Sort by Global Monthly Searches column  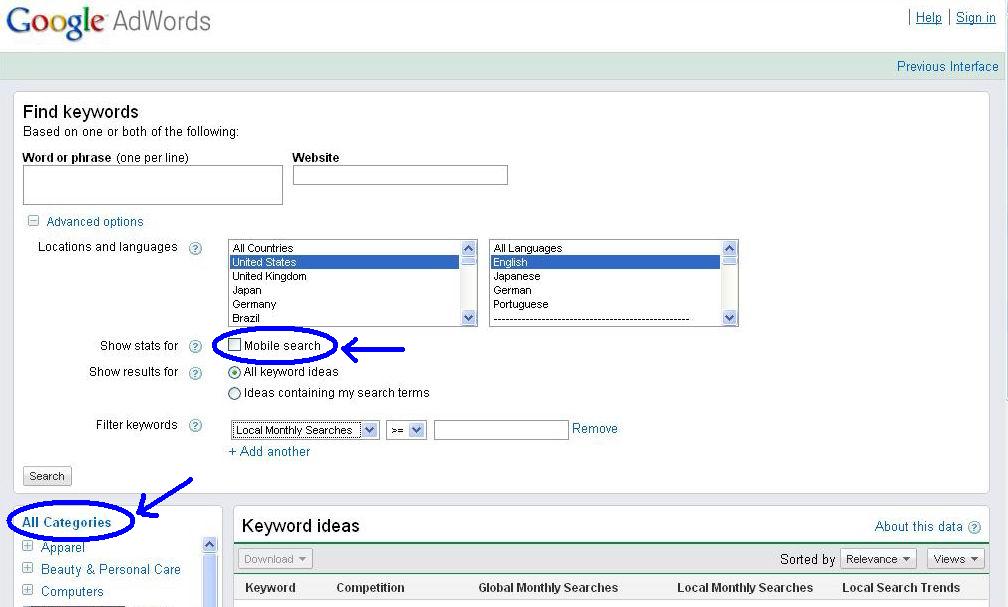(548, 587)
